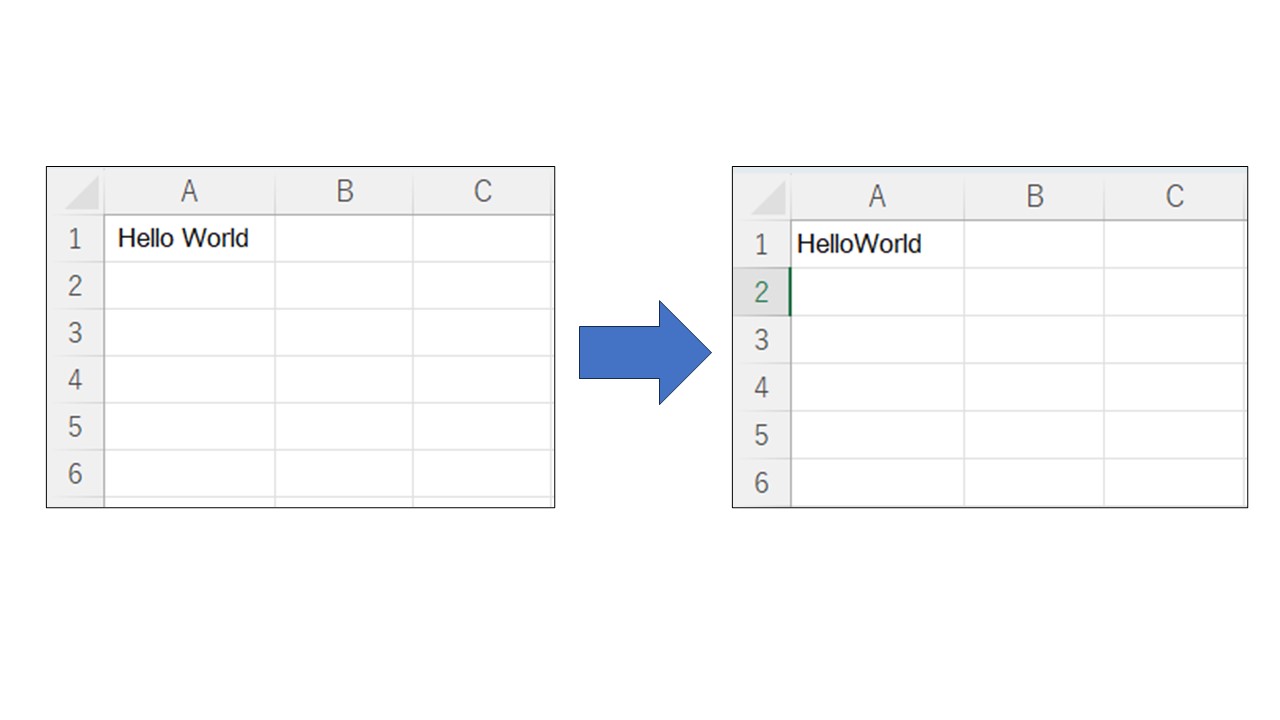Screen dimensions: 1280x720
Task: Select cell containing "Hello World"
Action: (190, 238)
